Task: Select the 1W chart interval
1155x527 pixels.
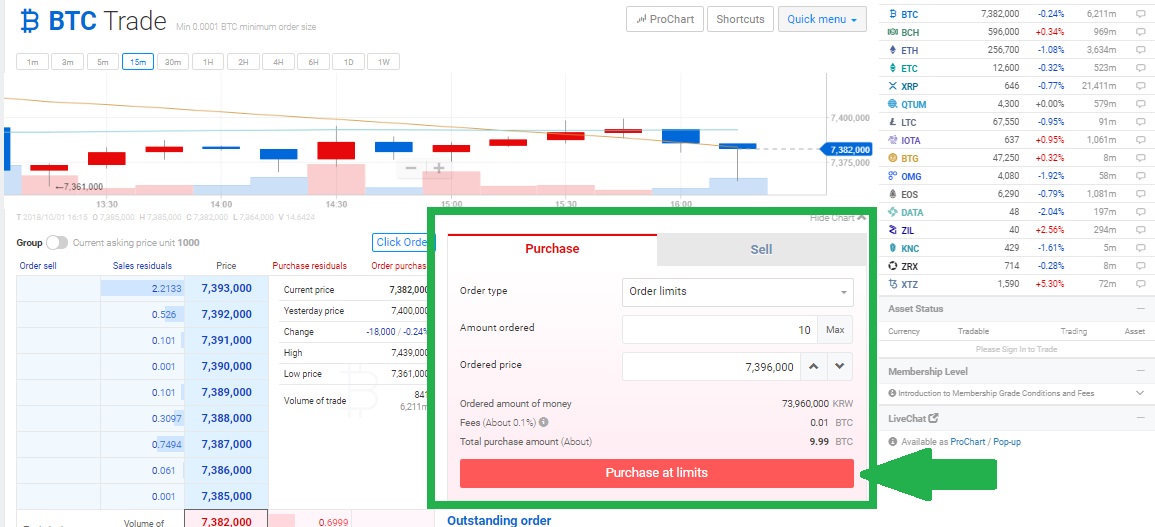Action: click(x=383, y=62)
